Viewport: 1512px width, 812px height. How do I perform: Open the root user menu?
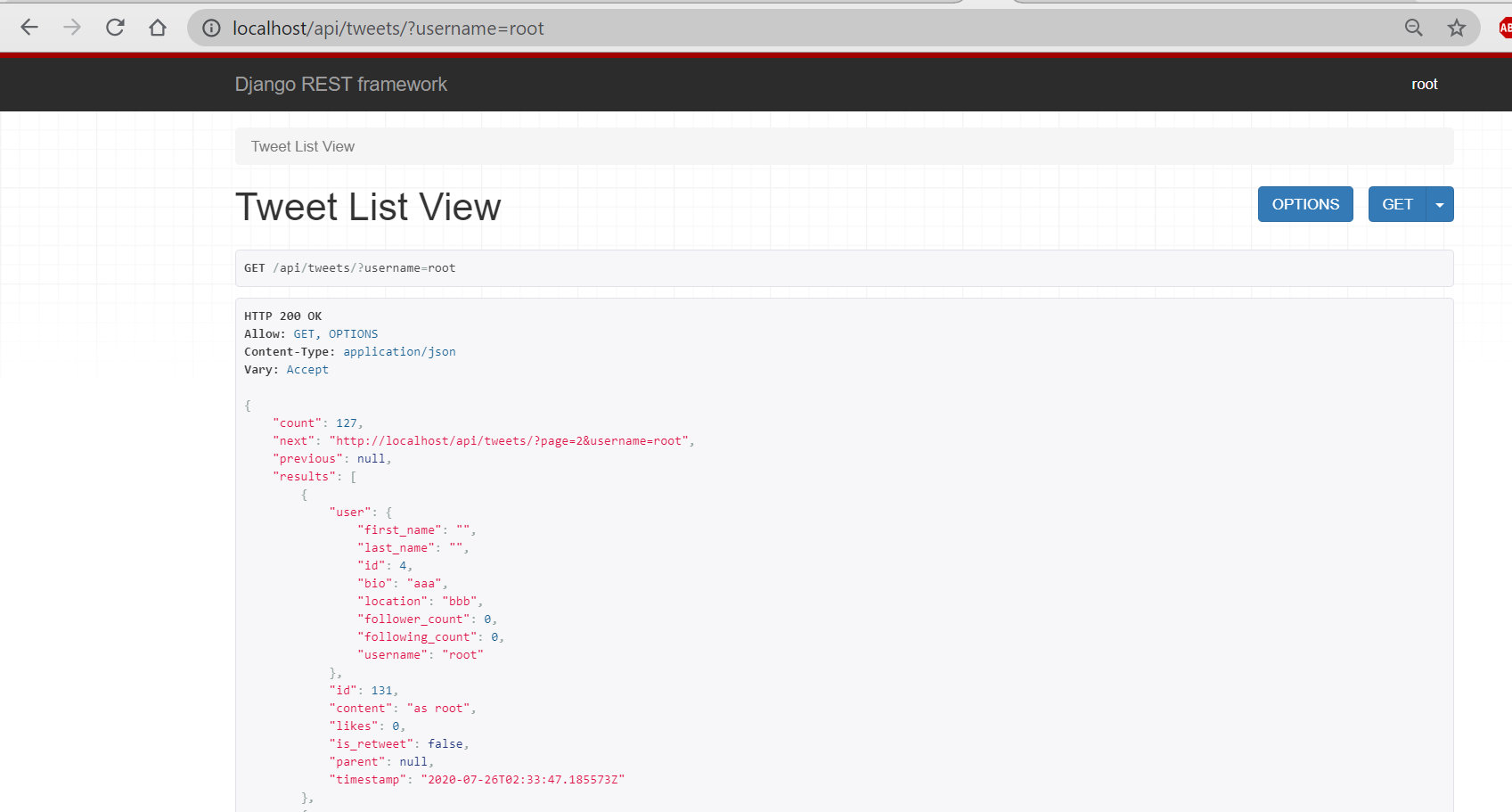[1425, 84]
